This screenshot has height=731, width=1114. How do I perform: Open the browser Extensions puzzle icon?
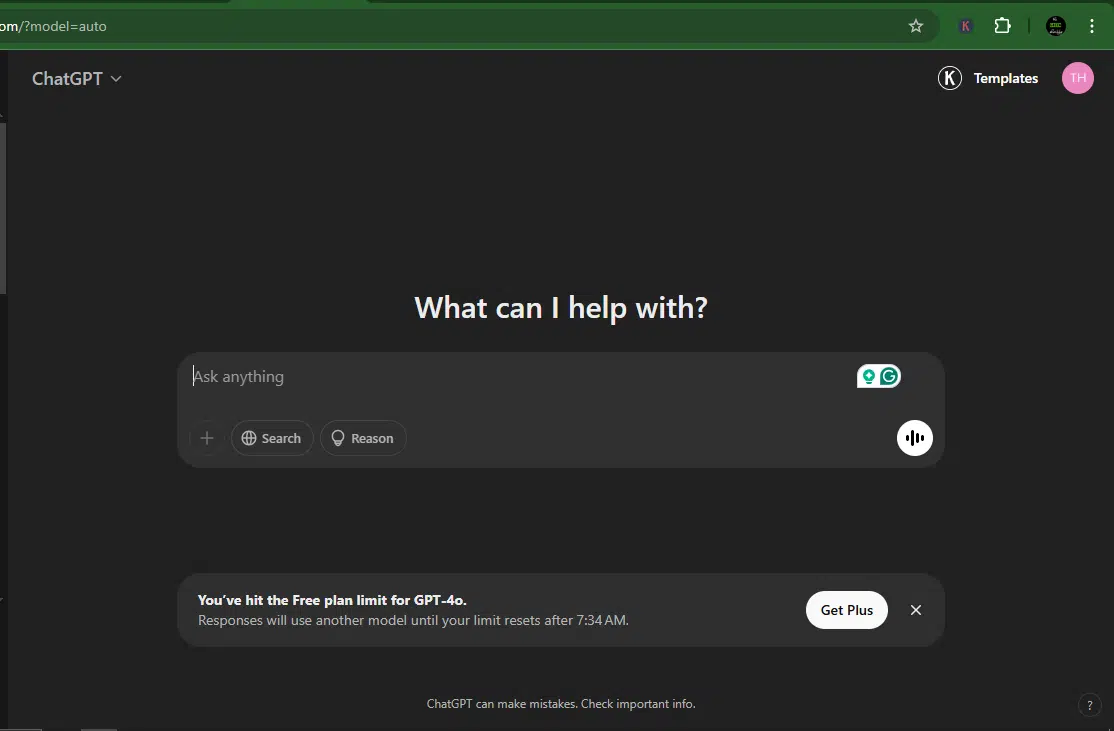[x=1002, y=26]
